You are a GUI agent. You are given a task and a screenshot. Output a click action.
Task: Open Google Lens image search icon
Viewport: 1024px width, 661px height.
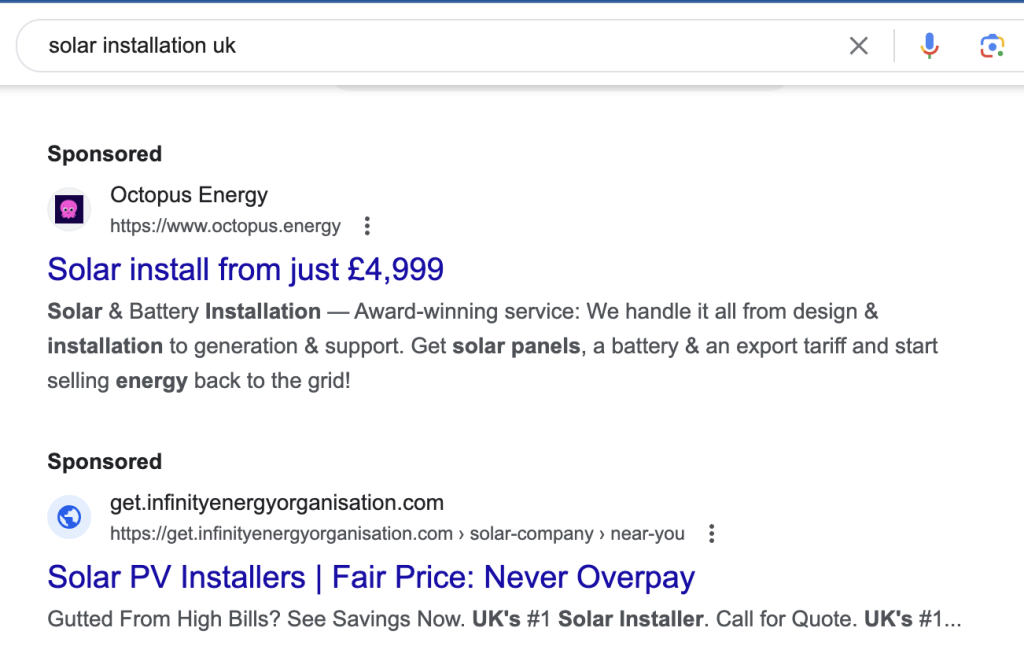click(x=992, y=46)
